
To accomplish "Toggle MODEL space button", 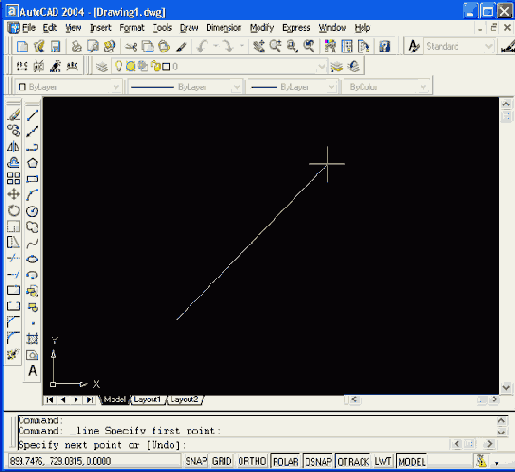I will 412,461.
